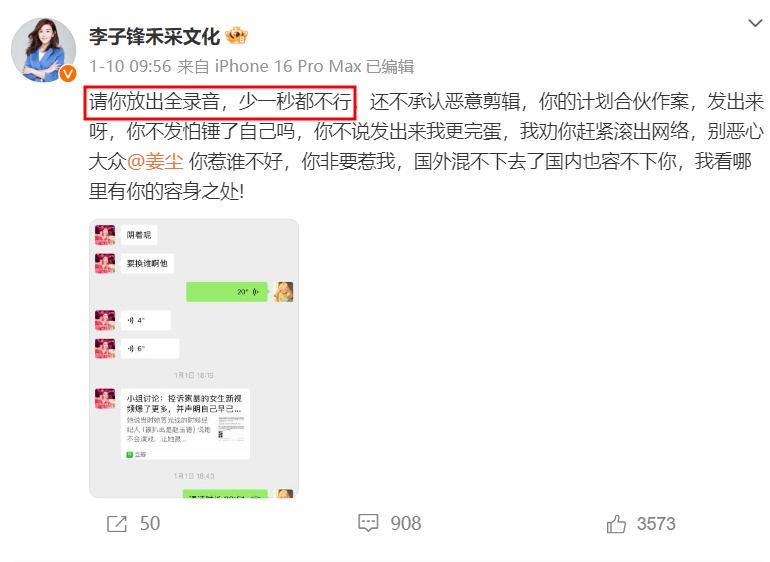Viewport: 770px width, 562px height.
Task: Click the highlighted text 请你放出全录音
Action: coord(154,102)
